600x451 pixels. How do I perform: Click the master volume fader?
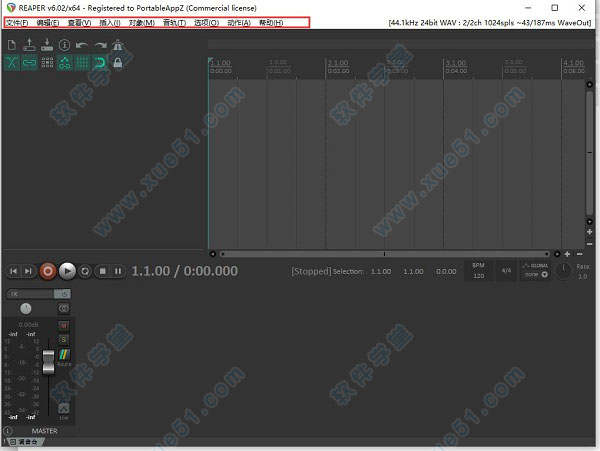(x=48, y=362)
